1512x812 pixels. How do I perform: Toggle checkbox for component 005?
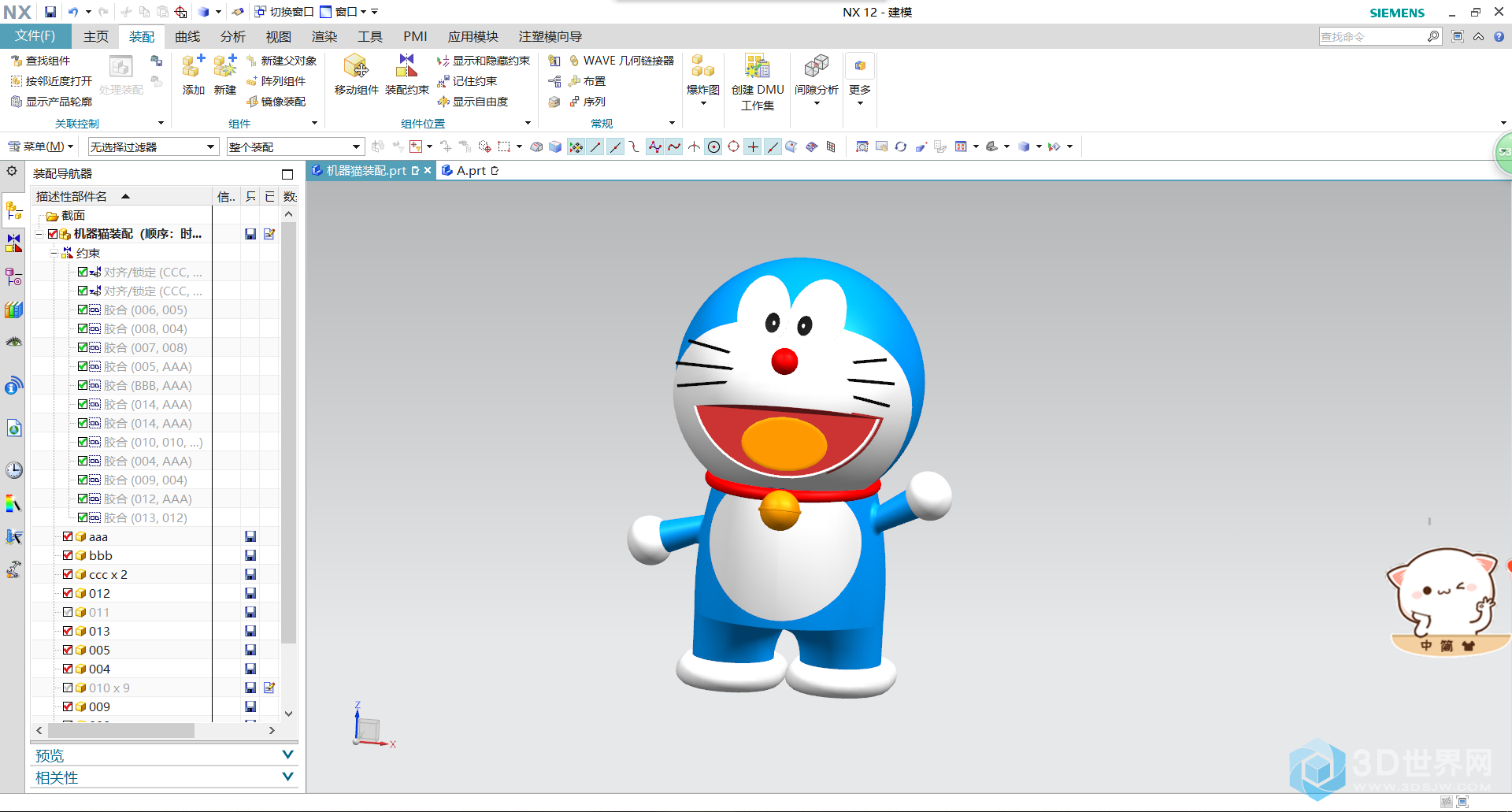click(68, 650)
